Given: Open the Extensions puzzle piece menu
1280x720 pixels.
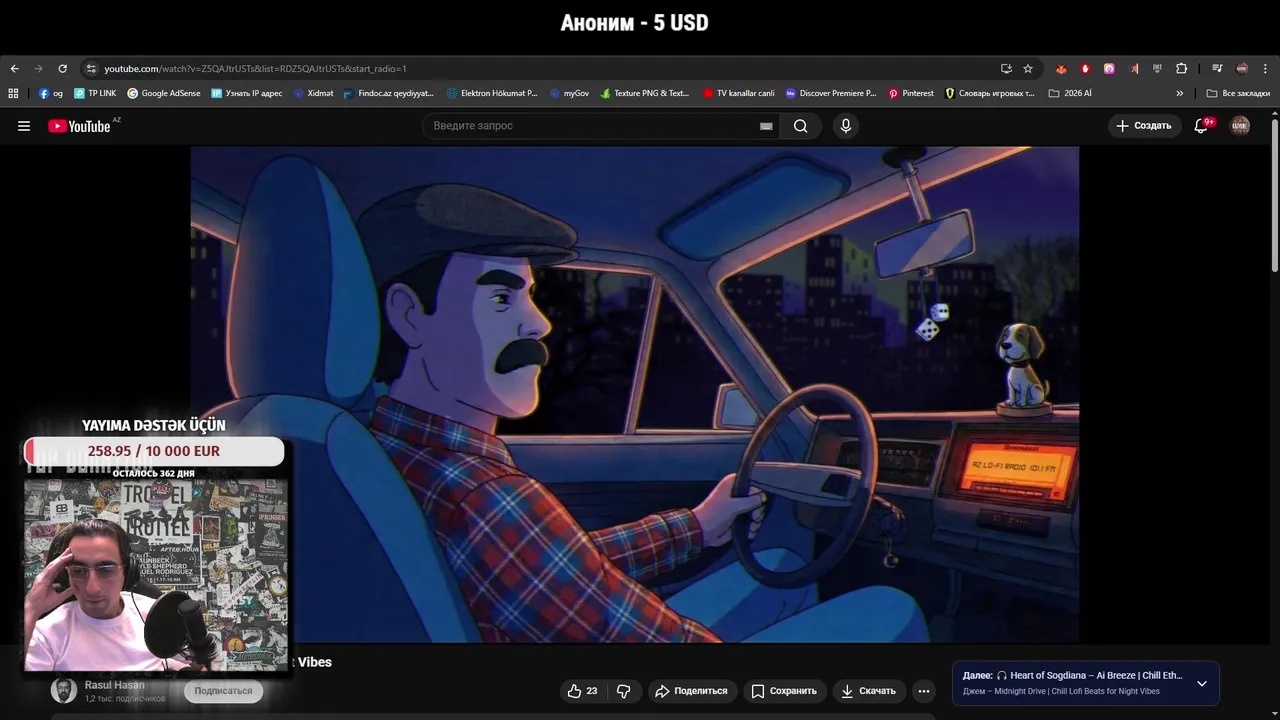Looking at the screenshot, I should coord(1182,69).
